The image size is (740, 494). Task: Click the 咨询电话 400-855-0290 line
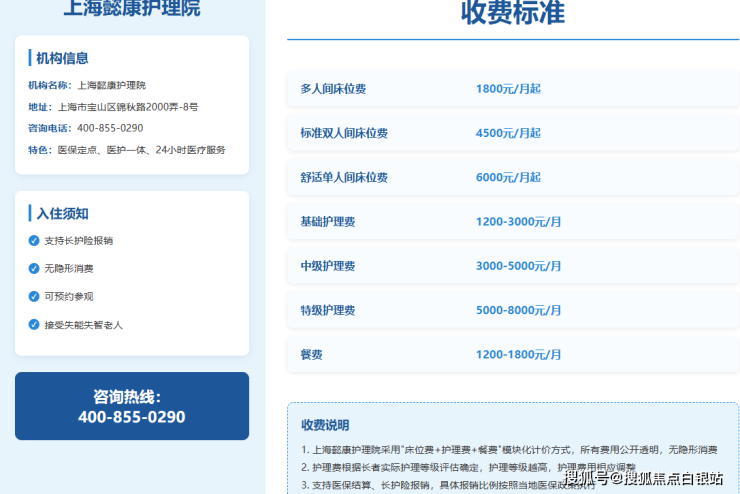pyautogui.click(x=85, y=128)
